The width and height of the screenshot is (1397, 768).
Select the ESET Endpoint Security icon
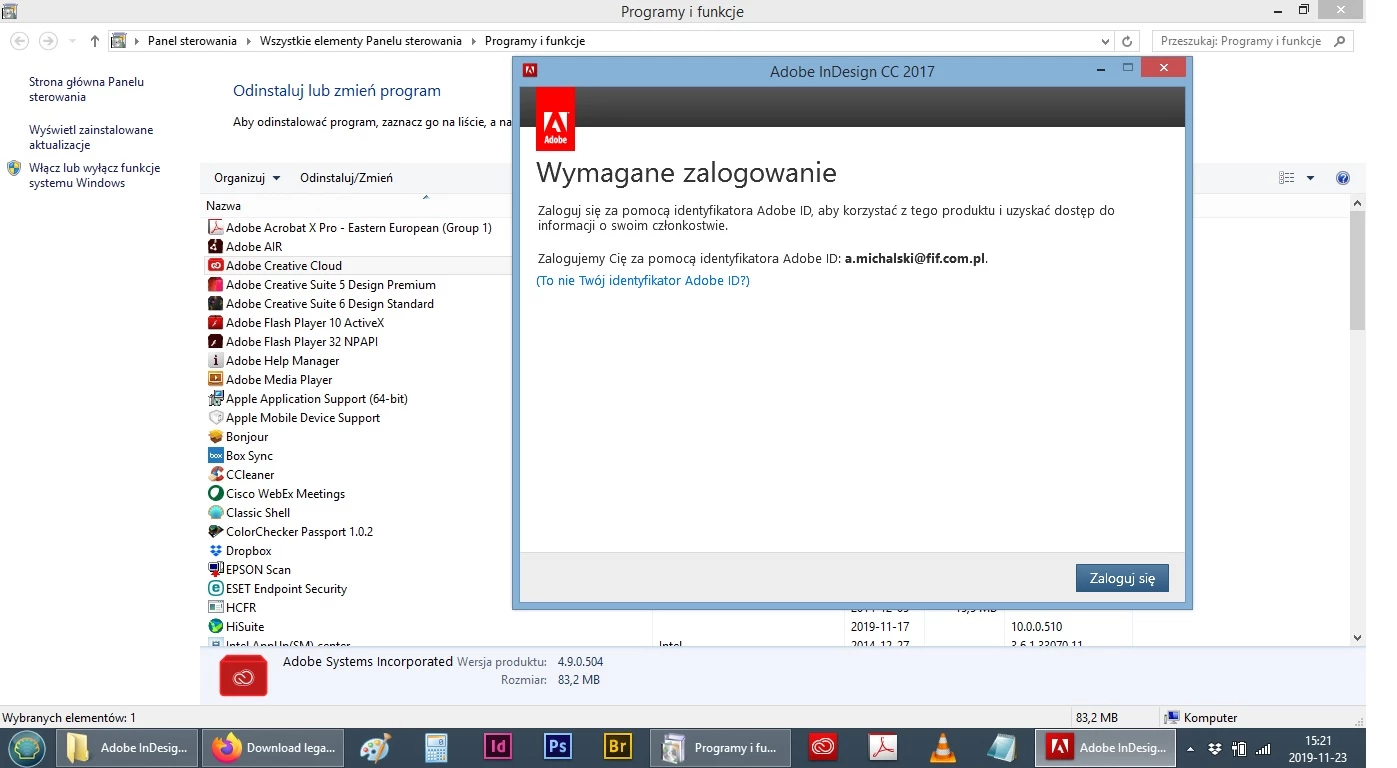coord(215,589)
